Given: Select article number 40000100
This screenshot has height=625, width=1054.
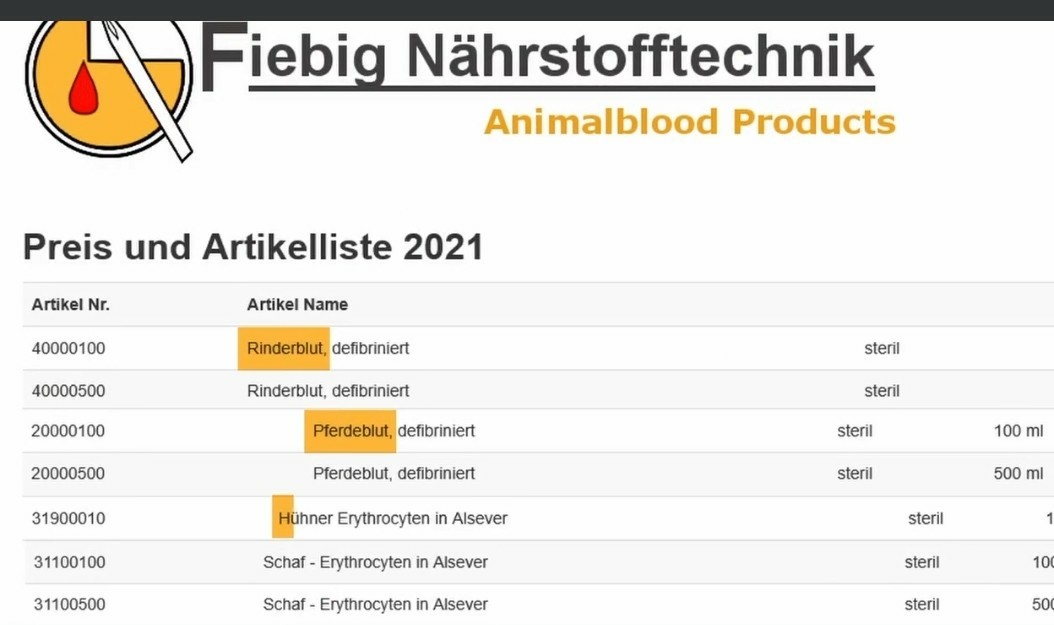Looking at the screenshot, I should (68, 349).
